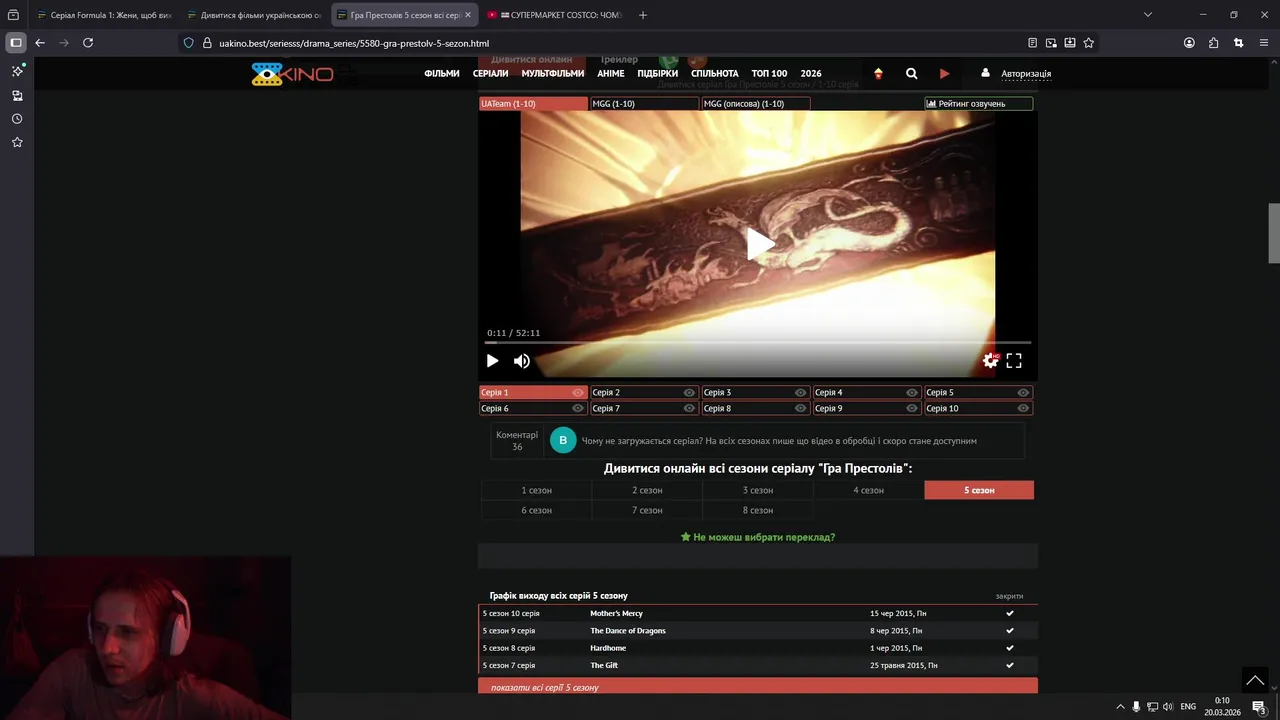
Task: Switch to 2 сезон
Action: pyautogui.click(x=647, y=490)
